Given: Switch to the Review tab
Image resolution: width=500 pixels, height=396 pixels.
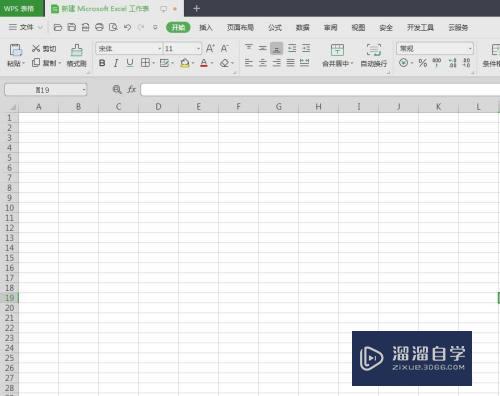Looking at the screenshot, I should [x=330, y=27].
